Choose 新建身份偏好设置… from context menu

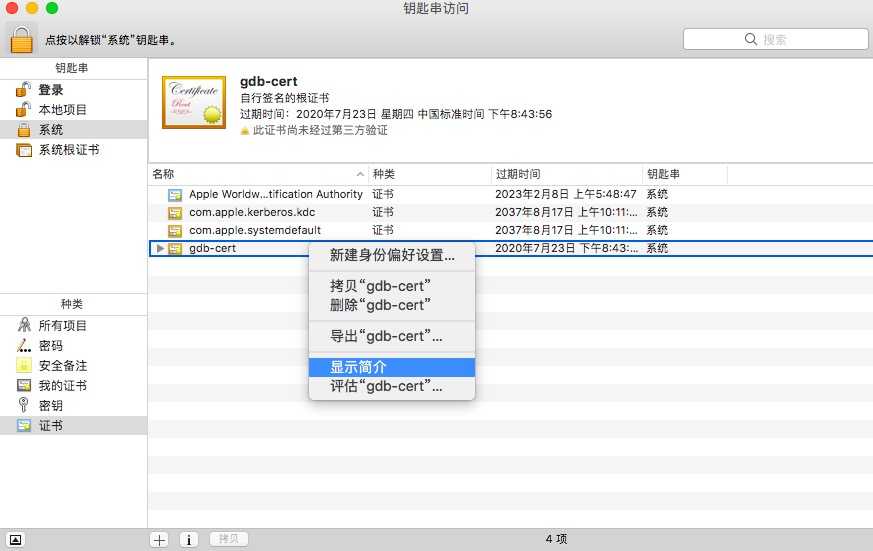point(392,255)
